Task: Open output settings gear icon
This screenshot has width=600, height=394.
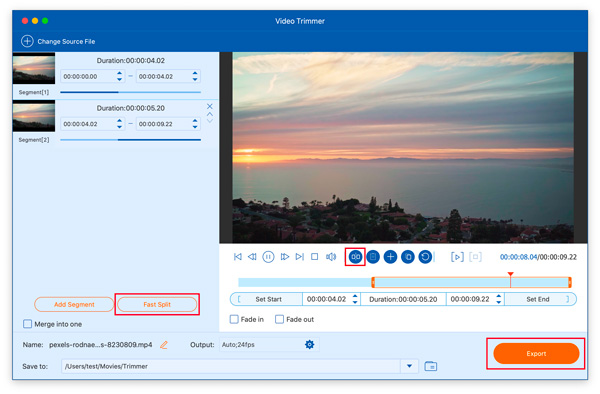Action: (310, 345)
